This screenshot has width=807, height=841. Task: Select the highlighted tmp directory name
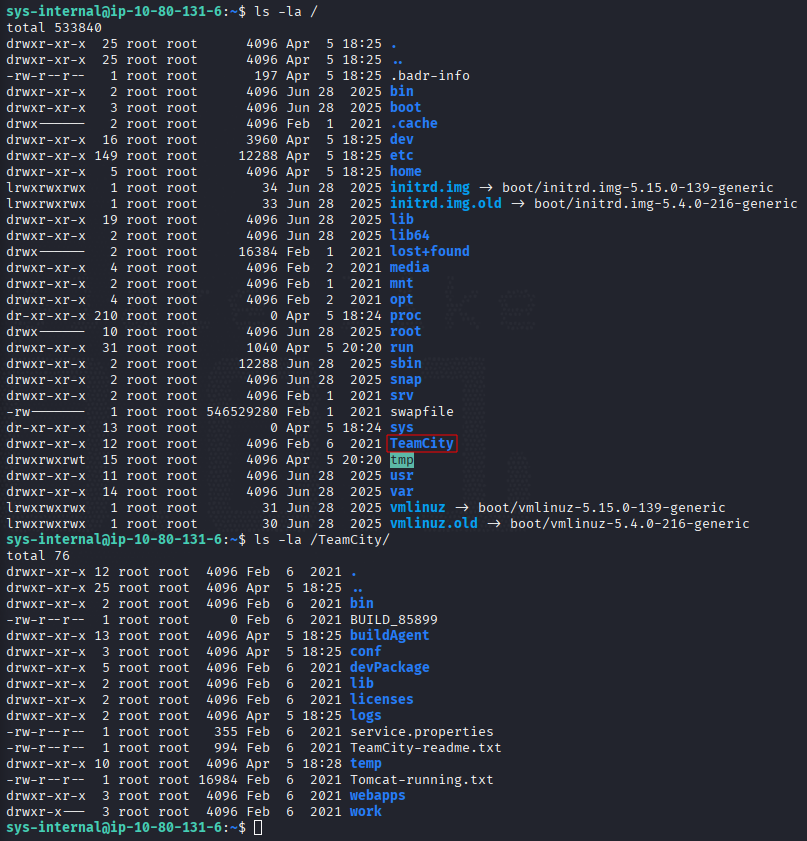coord(402,460)
